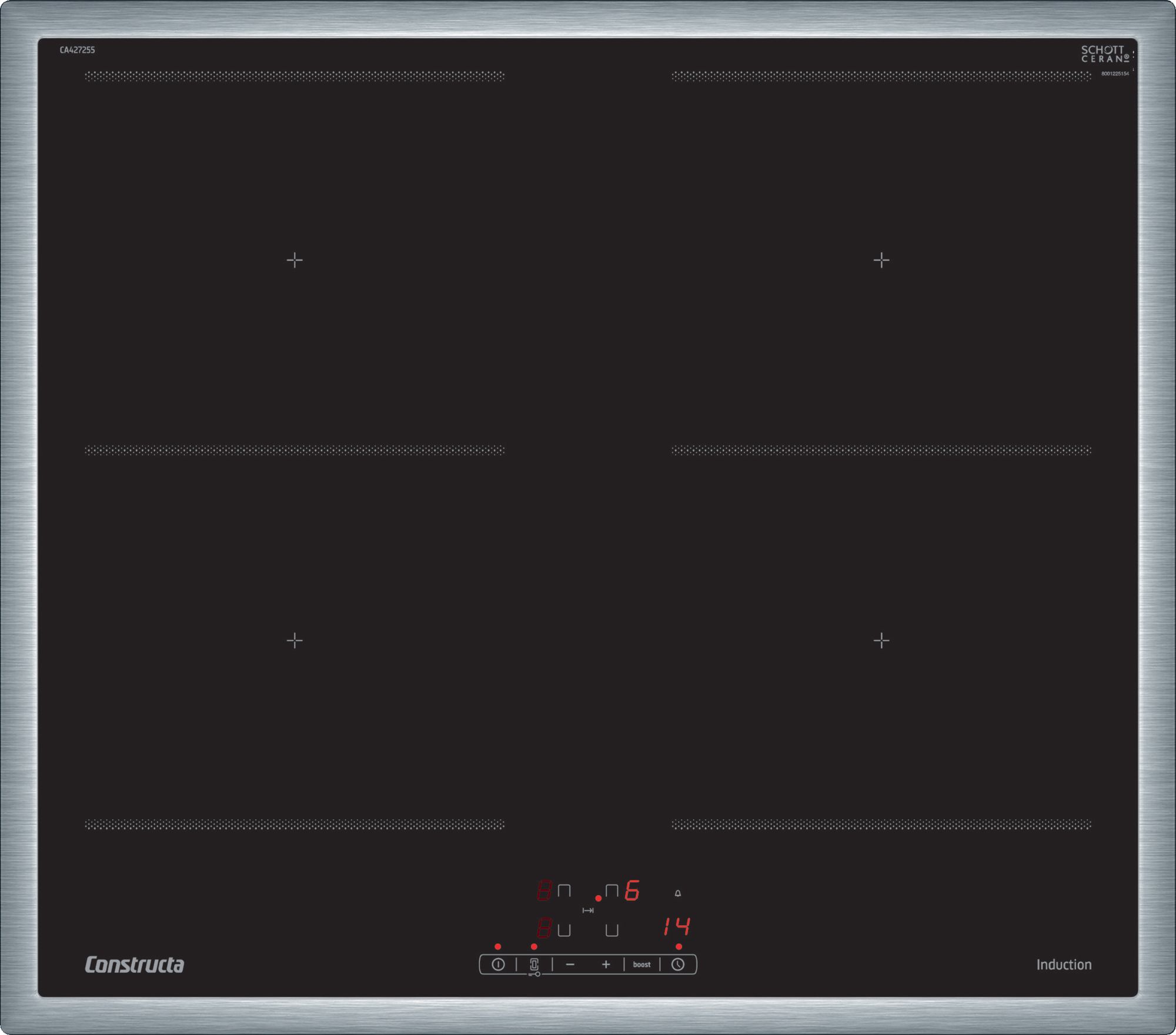Select the rear-left zone indicator
The image size is (1176, 1035).
click(x=564, y=891)
